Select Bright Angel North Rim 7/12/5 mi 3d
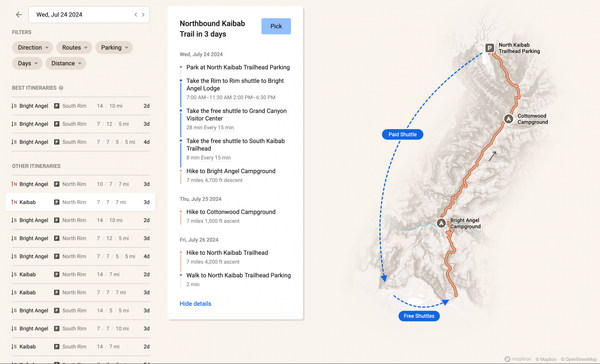This screenshot has width=600, height=364. click(81, 238)
